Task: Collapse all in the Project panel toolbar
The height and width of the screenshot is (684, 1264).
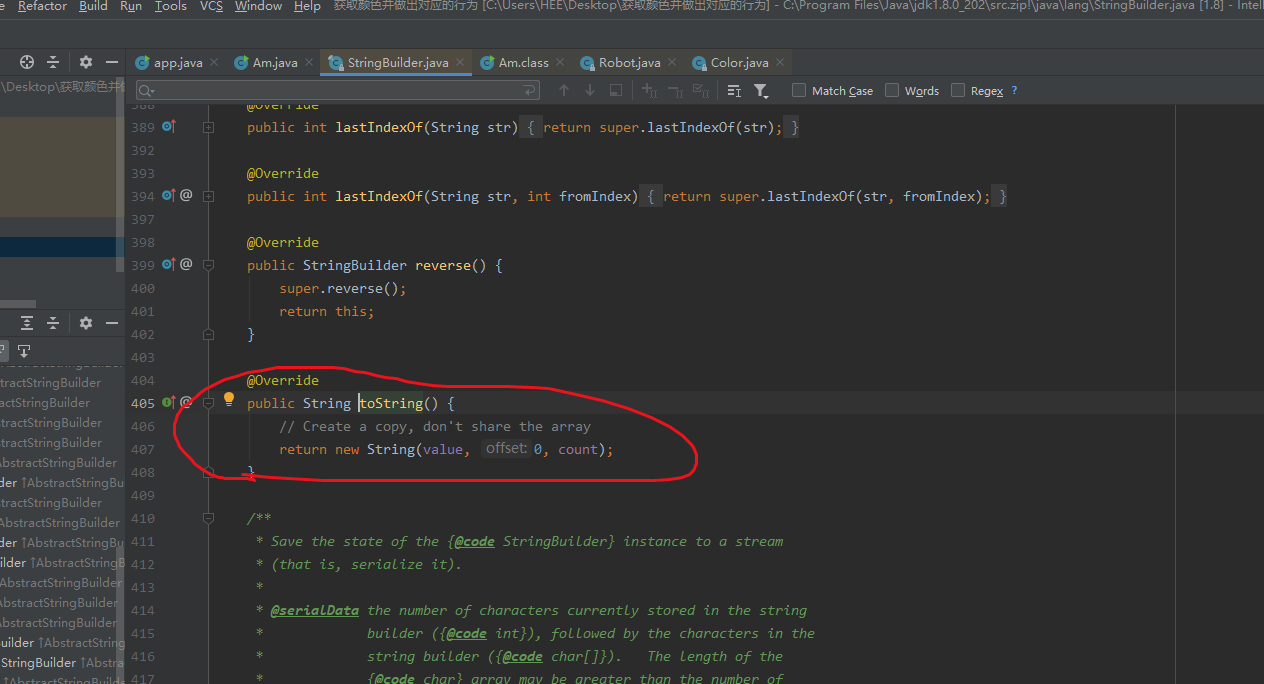Action: [53, 62]
